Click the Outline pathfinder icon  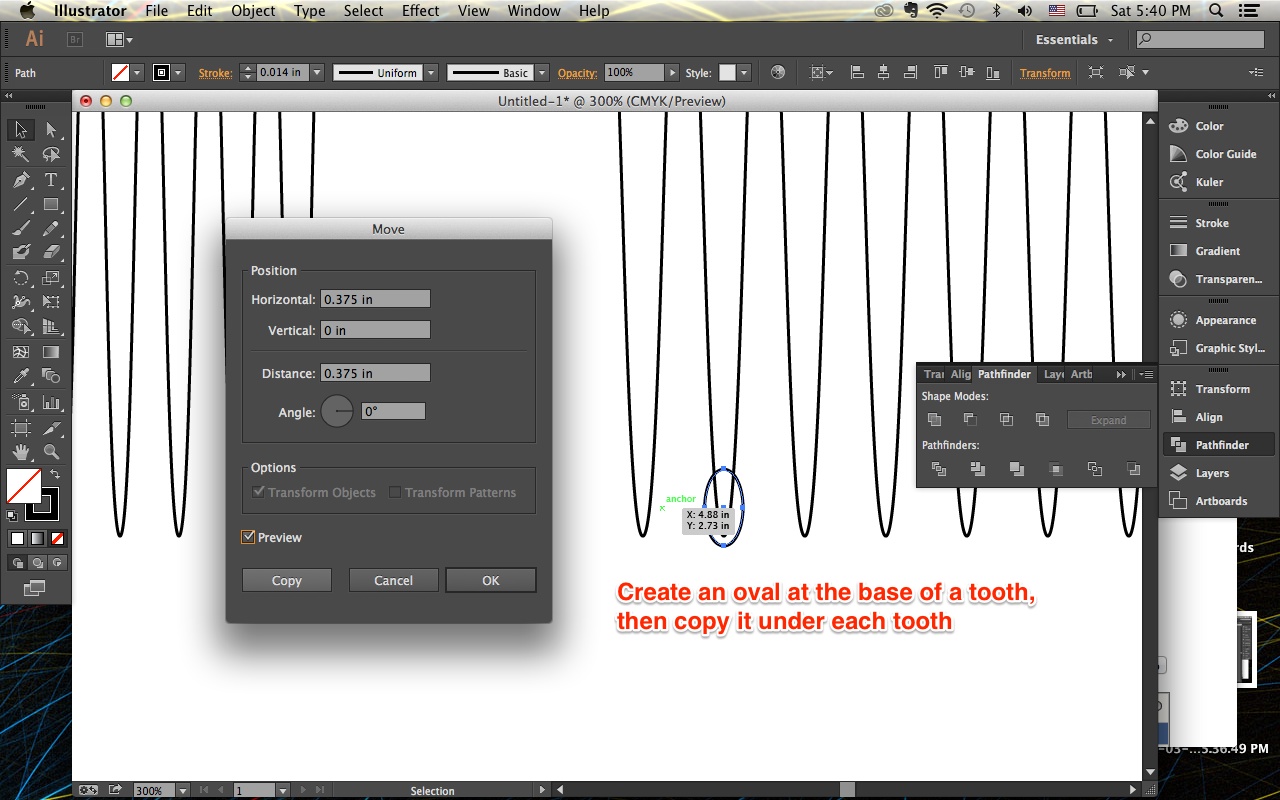pos(1094,468)
